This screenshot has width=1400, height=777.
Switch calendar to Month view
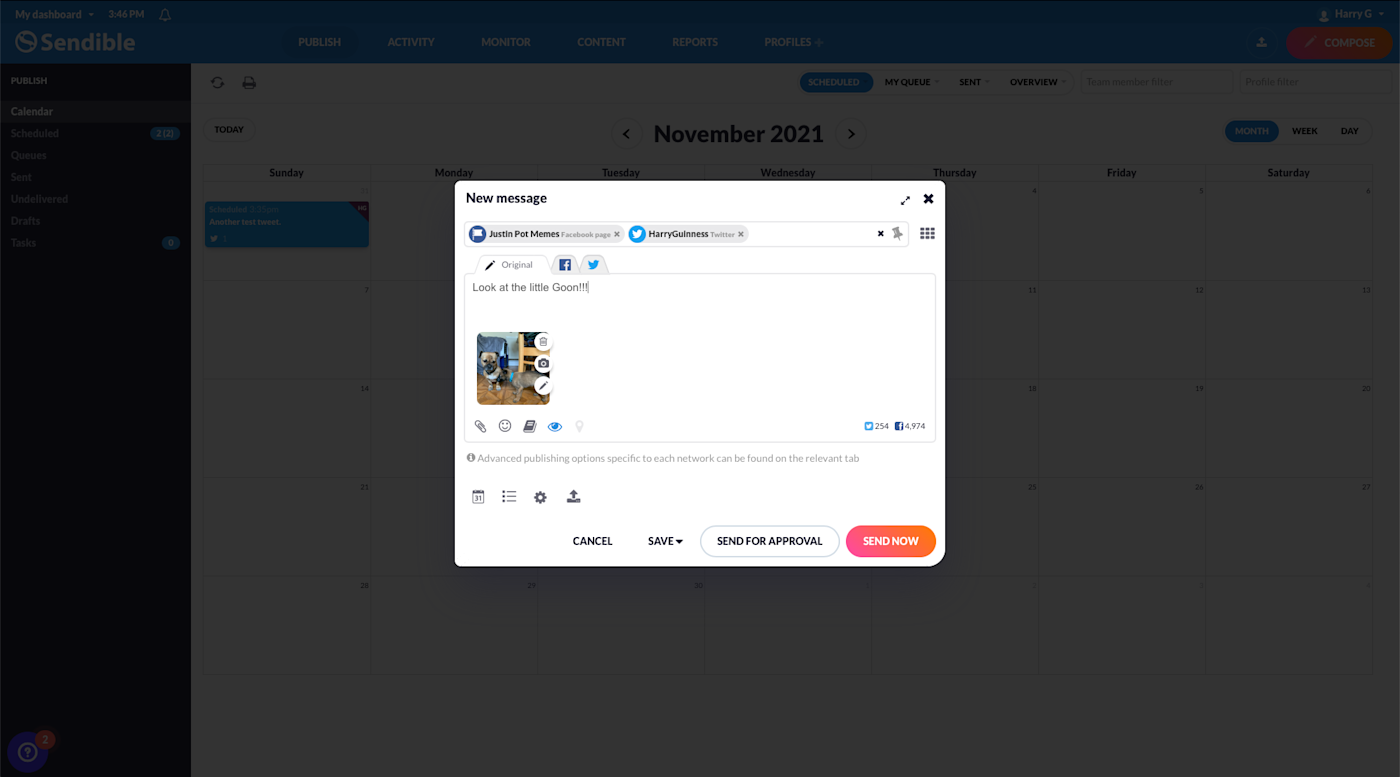[1251, 131]
